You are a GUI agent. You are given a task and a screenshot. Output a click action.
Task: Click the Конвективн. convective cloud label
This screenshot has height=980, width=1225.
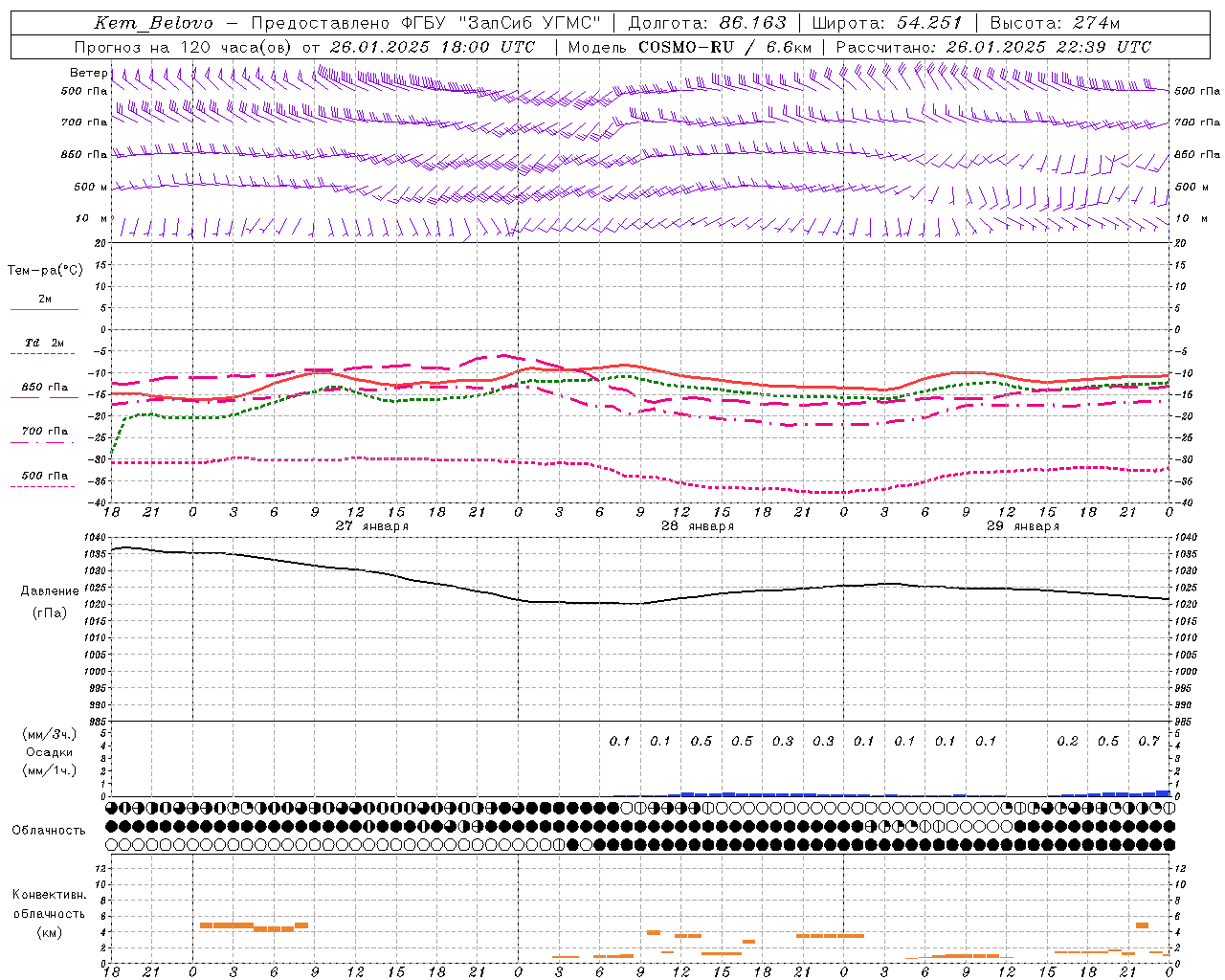(50, 895)
